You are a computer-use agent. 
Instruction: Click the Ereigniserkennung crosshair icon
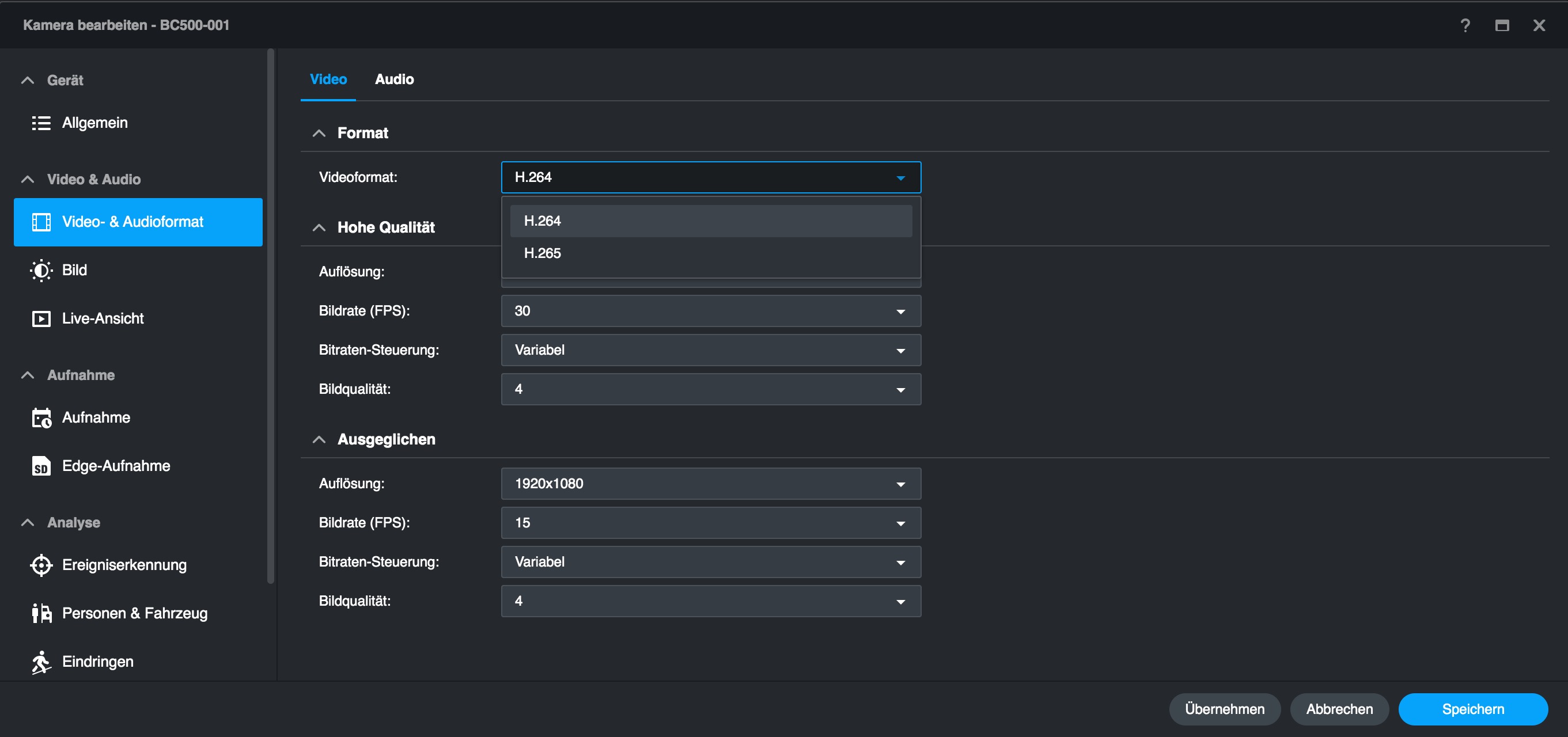[41, 565]
